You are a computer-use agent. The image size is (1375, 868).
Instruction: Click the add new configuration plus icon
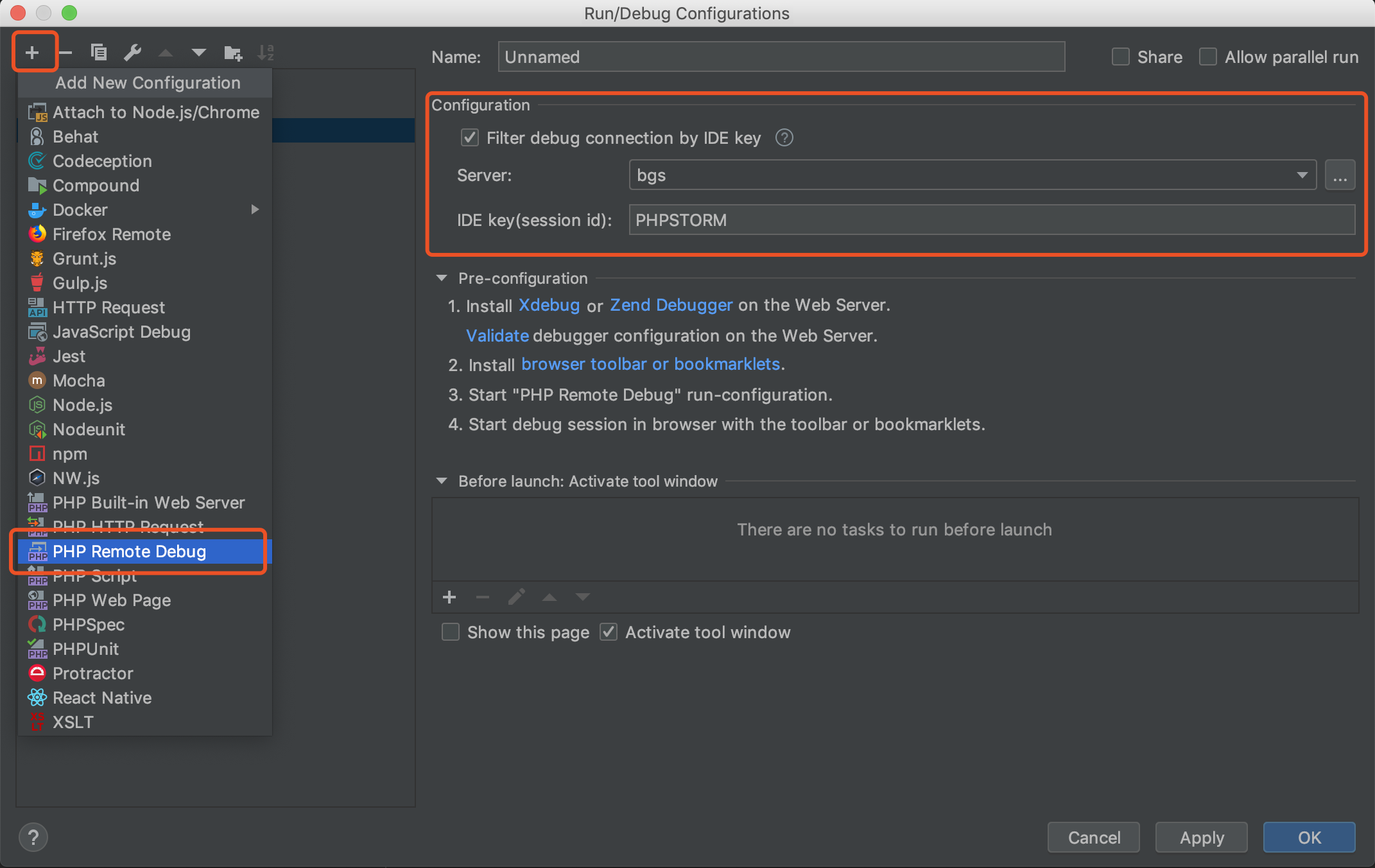pos(32,53)
